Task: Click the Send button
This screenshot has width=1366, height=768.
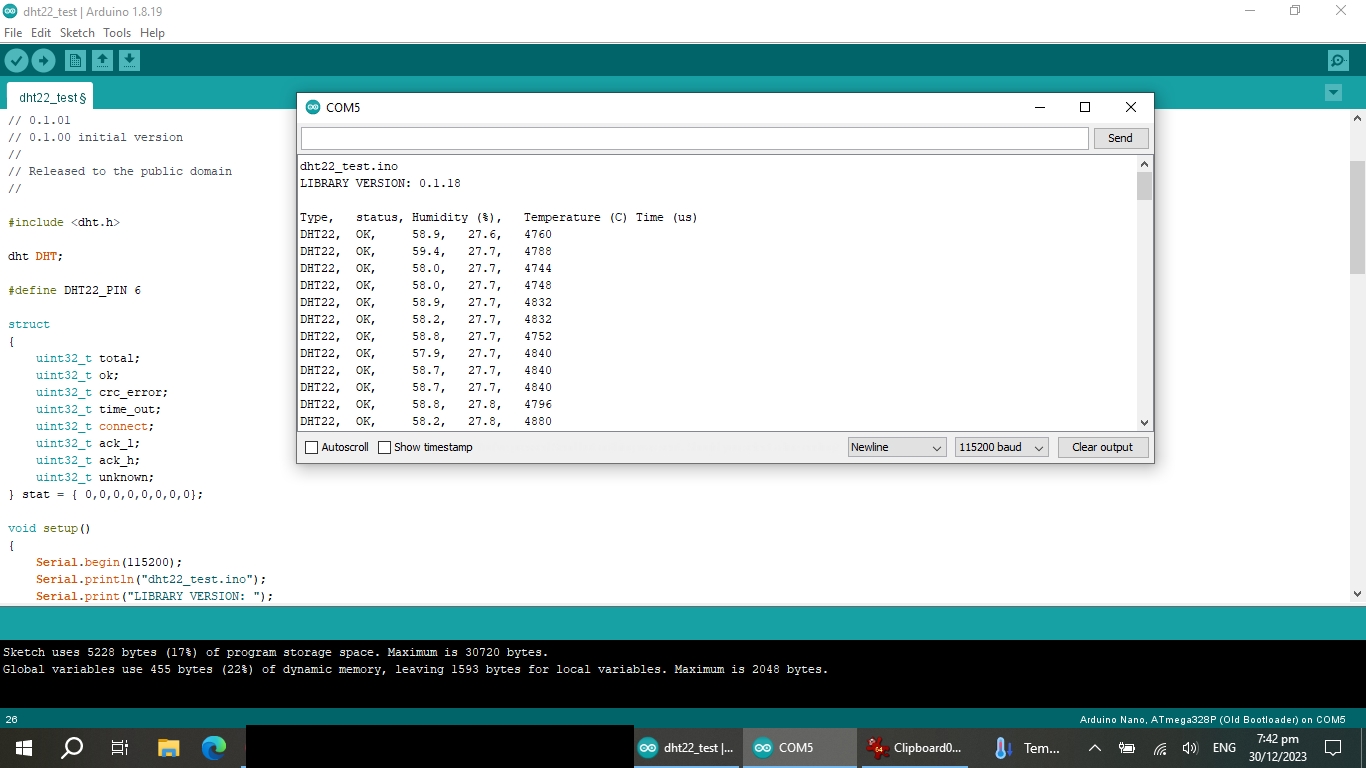Action: pyautogui.click(x=1120, y=138)
